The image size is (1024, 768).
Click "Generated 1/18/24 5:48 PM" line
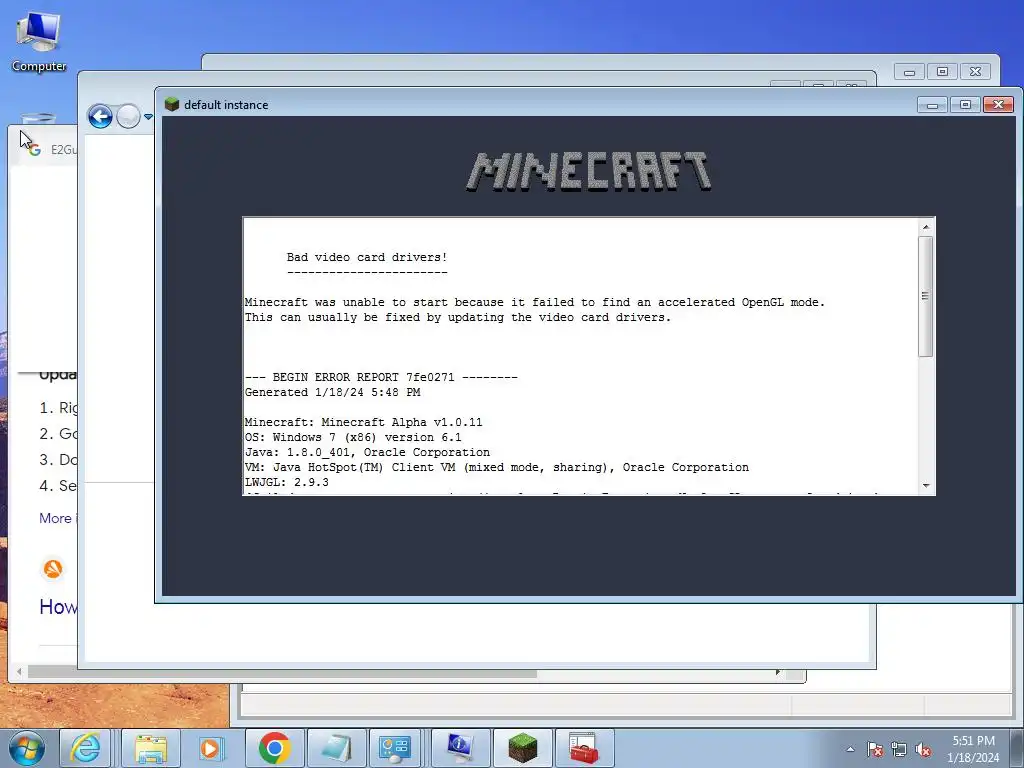[332, 392]
